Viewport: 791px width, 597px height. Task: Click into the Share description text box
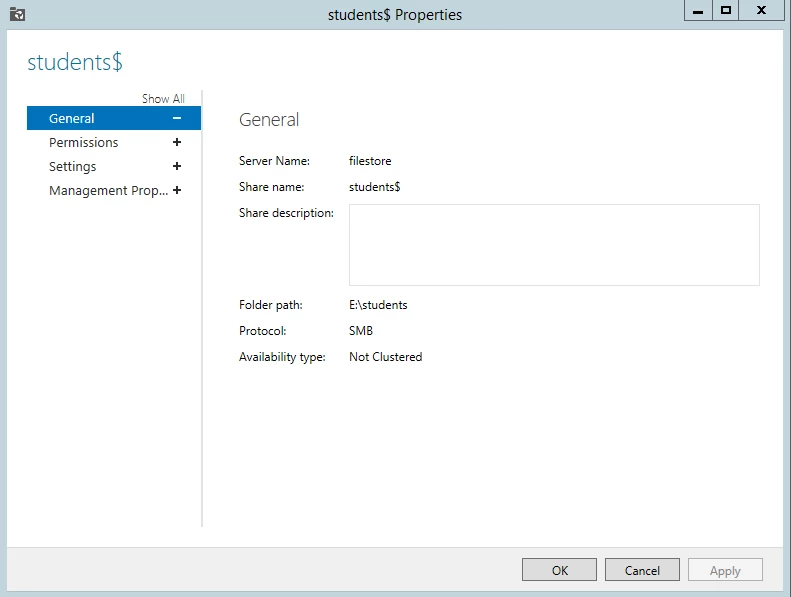point(554,245)
